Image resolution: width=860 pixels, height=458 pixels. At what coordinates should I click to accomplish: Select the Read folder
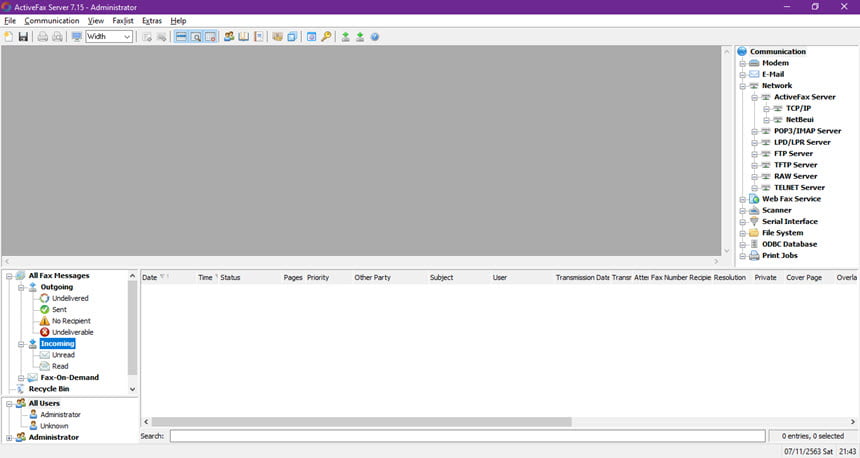point(60,366)
